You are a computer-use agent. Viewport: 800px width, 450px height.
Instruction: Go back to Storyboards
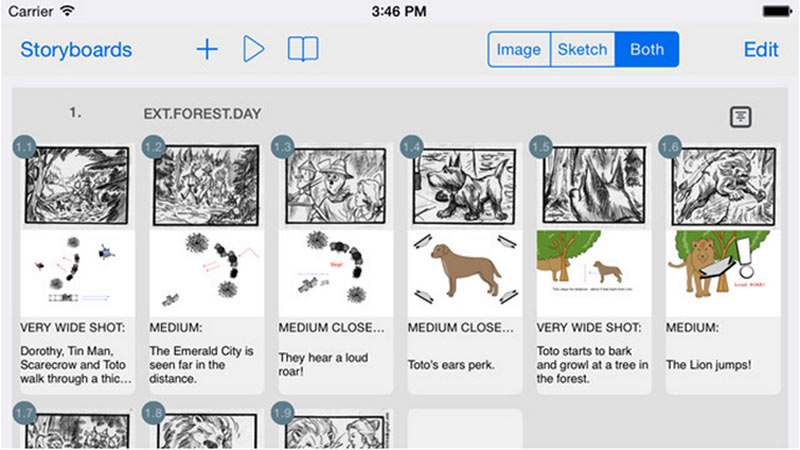[76, 49]
